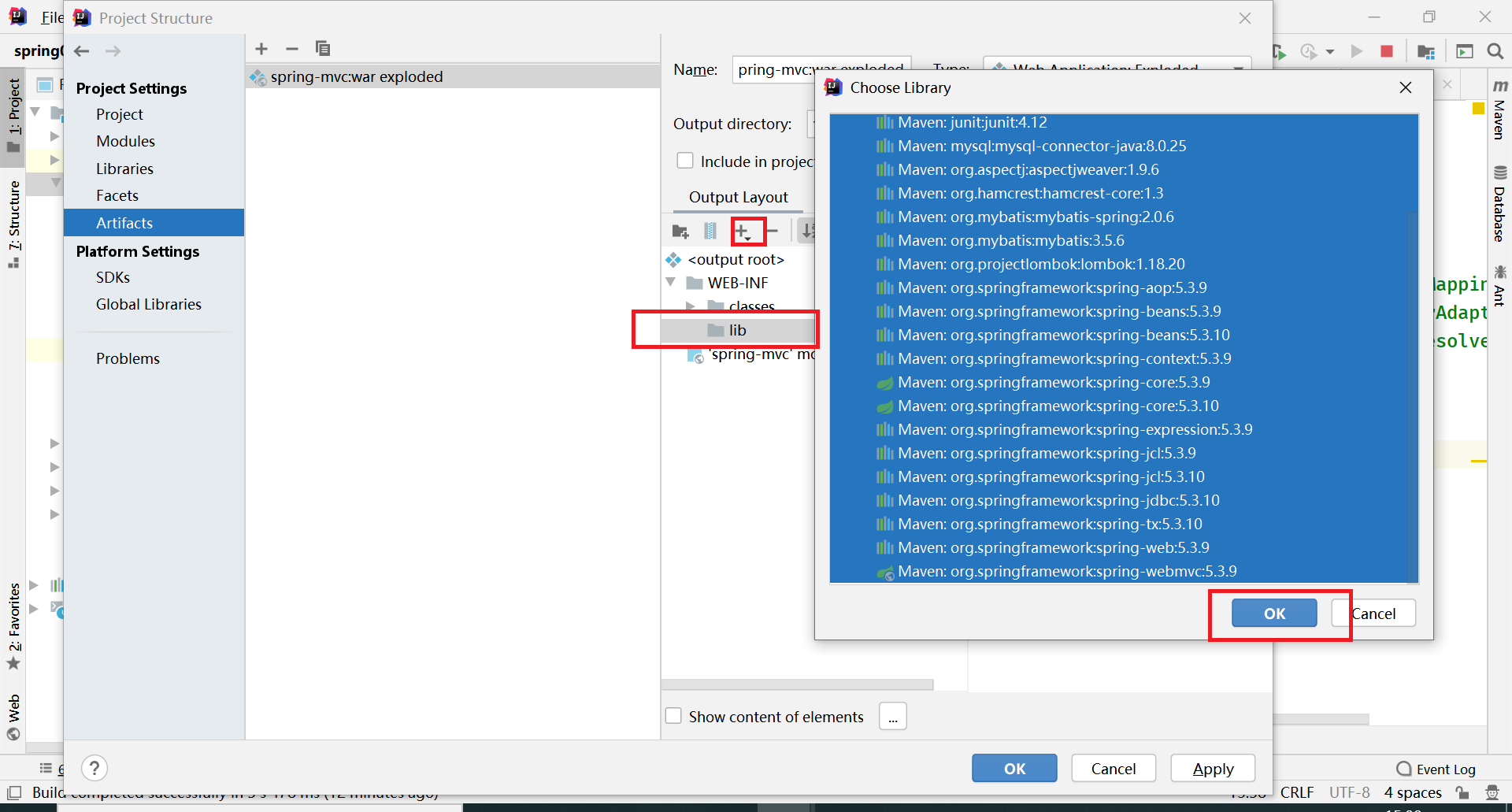Switch to the Output Layout tab
Screen dimensions: 1512x812
point(739,197)
